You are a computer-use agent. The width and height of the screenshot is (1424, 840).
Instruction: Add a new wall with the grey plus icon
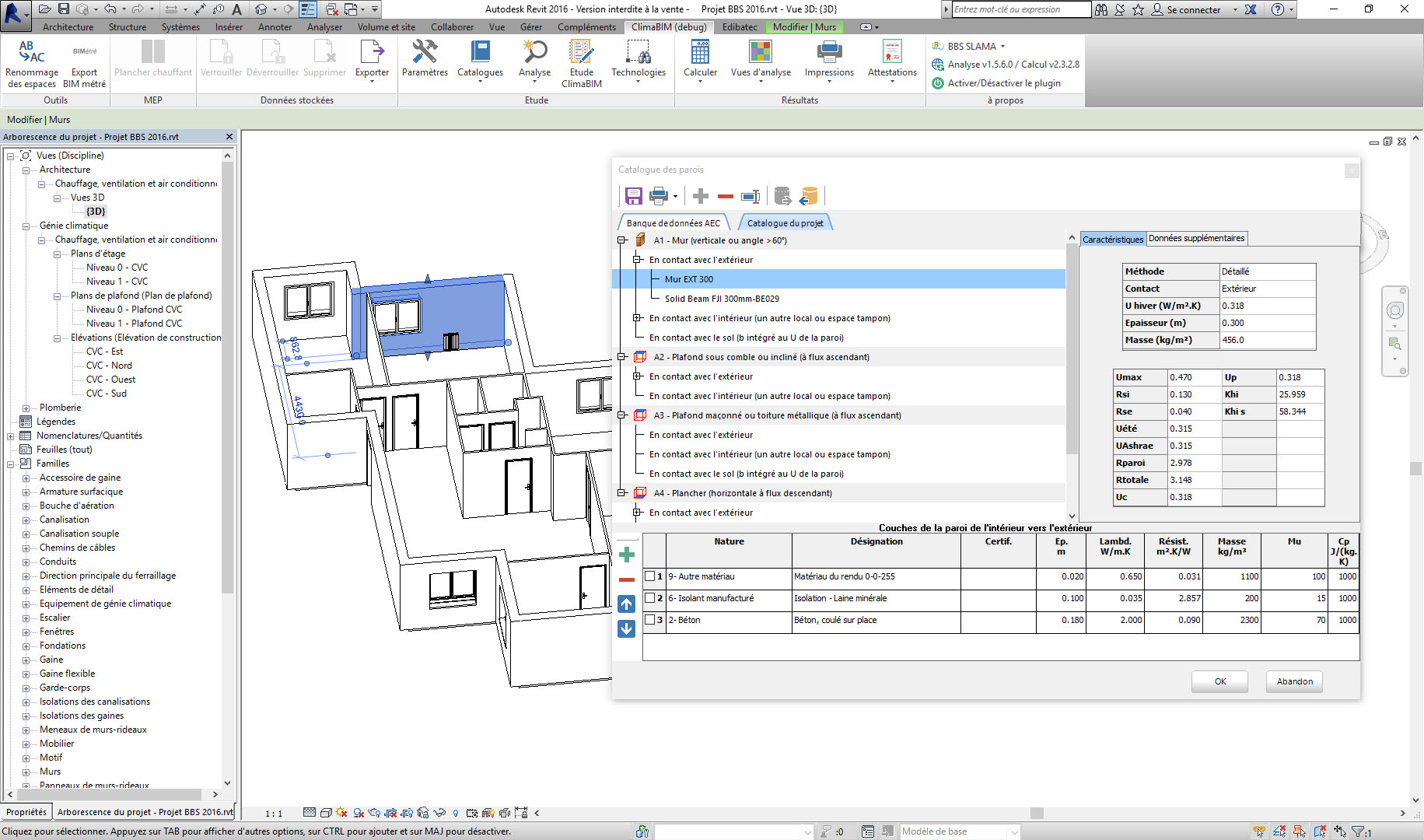pyautogui.click(x=701, y=196)
